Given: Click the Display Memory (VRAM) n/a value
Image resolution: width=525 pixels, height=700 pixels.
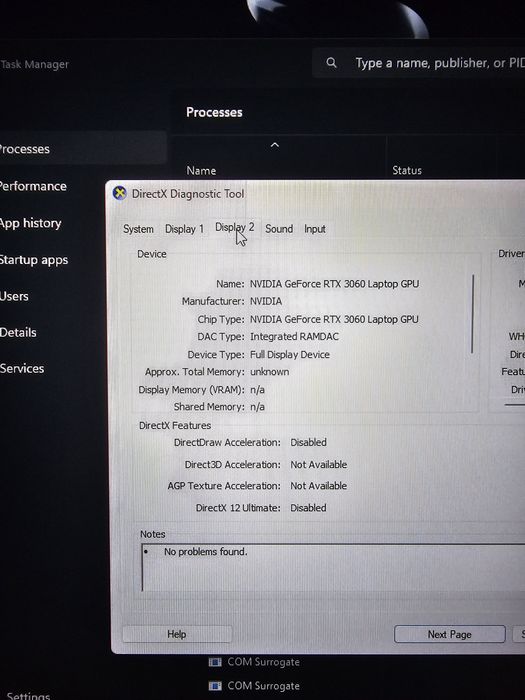Looking at the screenshot, I should 257,390.
